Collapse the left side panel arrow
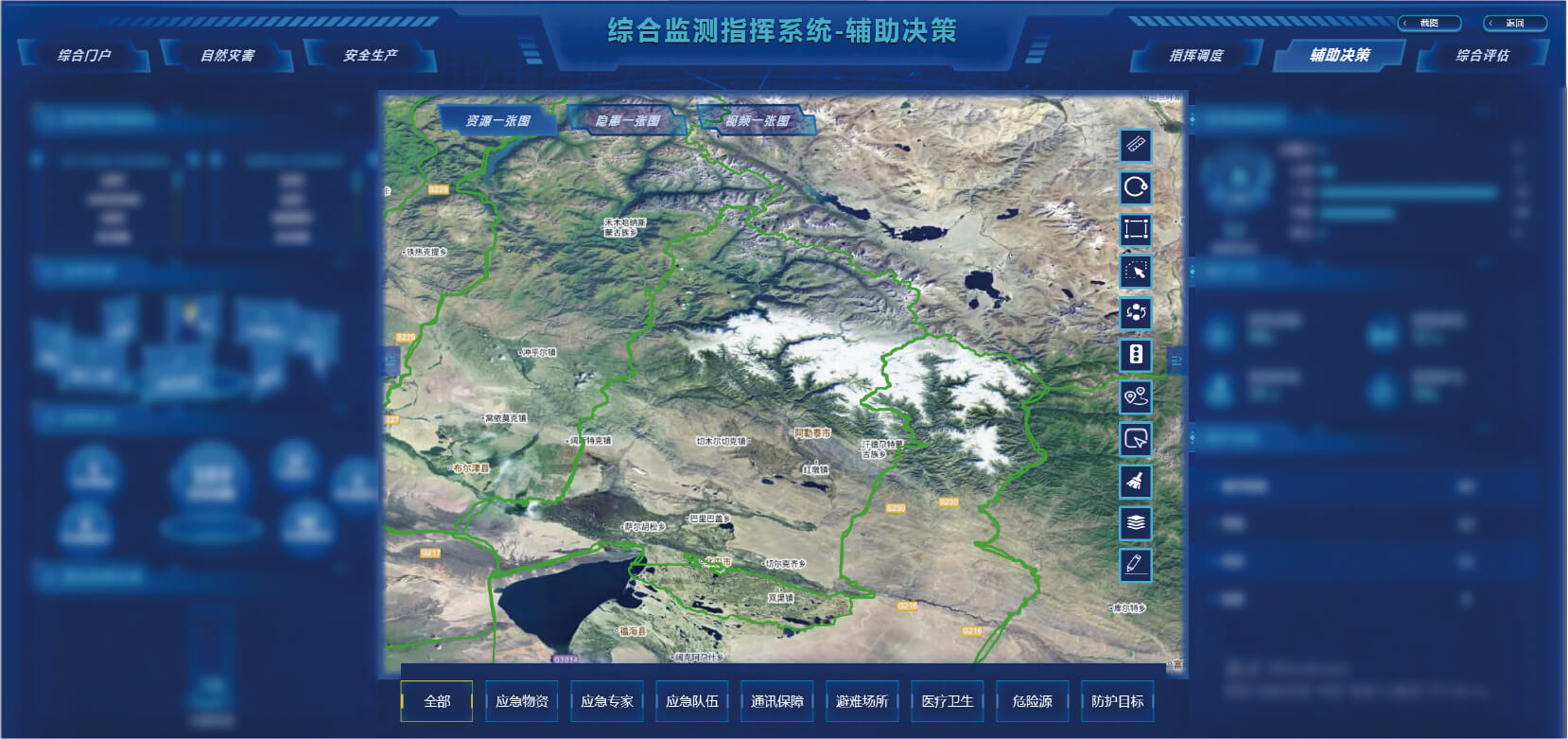Image resolution: width=1568 pixels, height=739 pixels. coord(391,361)
